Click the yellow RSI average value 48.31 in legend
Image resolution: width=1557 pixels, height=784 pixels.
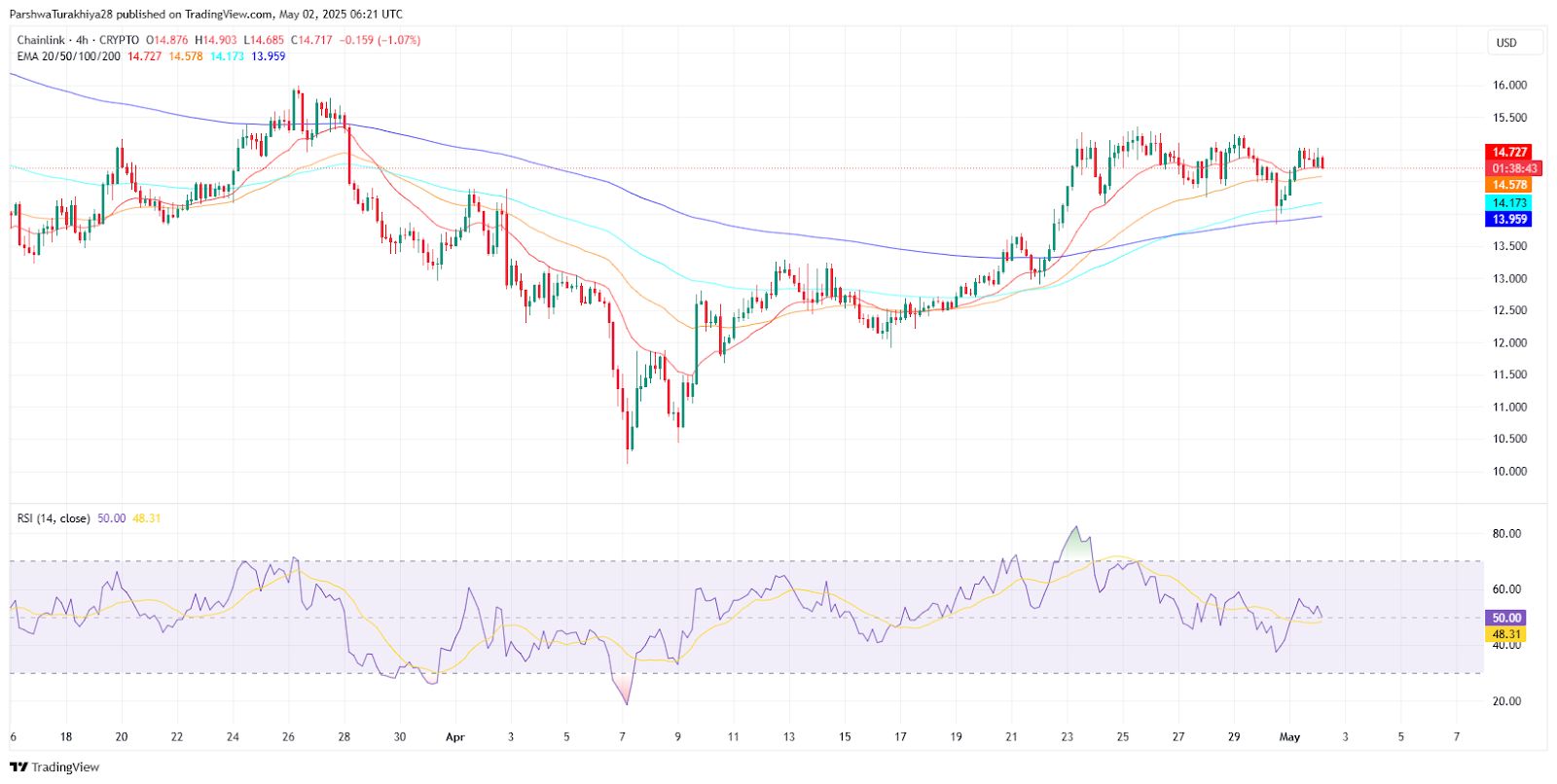pyautogui.click(x=147, y=518)
